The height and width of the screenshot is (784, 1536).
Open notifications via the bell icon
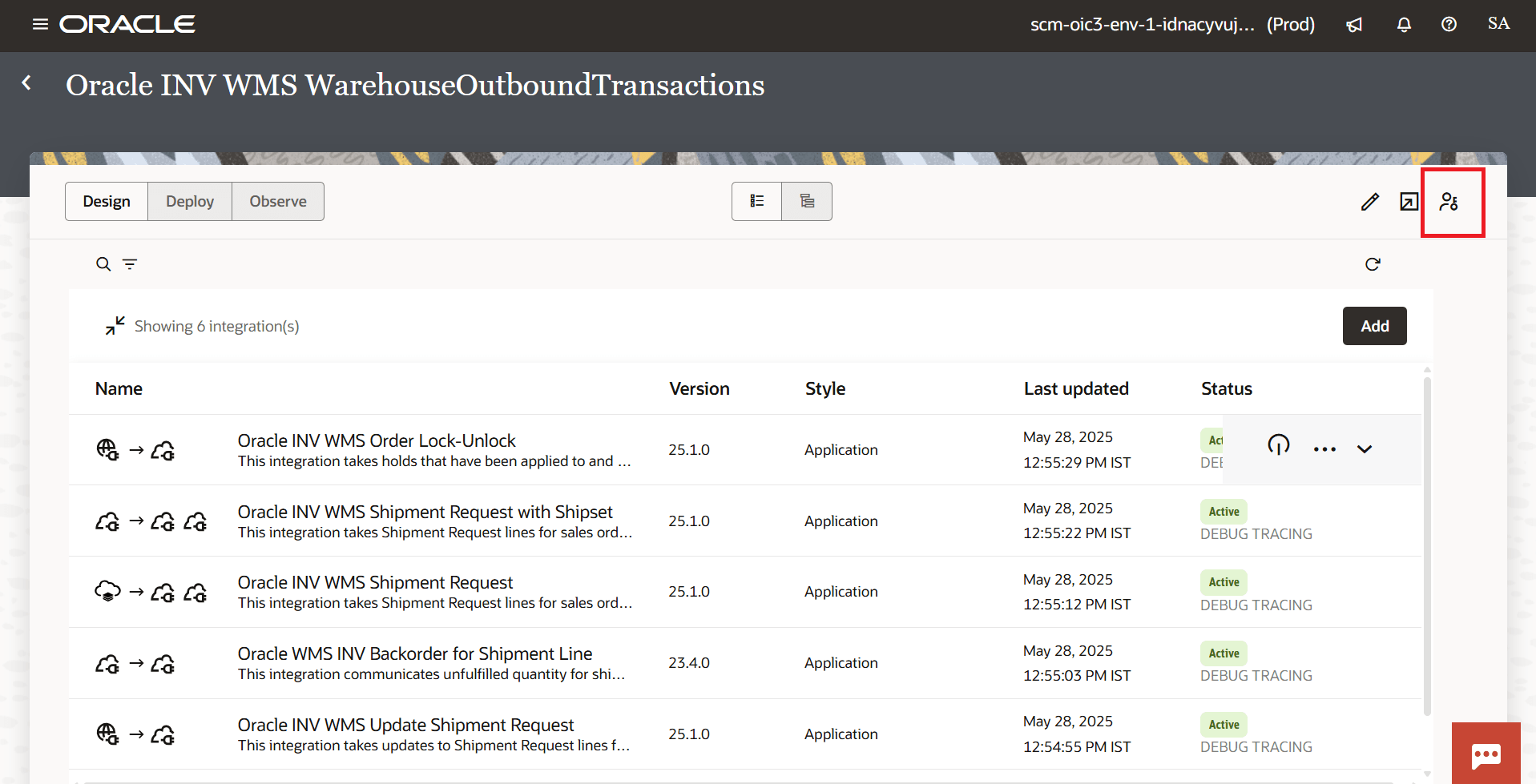click(1403, 24)
